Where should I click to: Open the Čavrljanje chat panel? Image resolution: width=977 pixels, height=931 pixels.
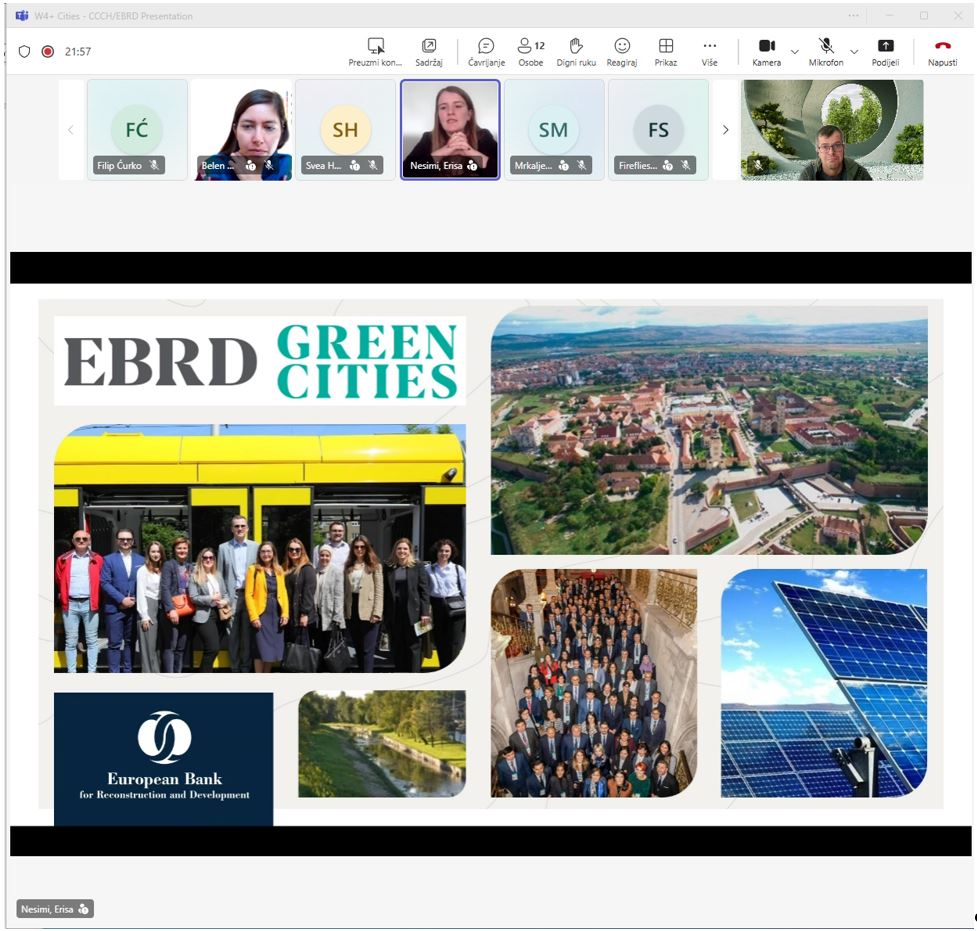click(x=486, y=46)
